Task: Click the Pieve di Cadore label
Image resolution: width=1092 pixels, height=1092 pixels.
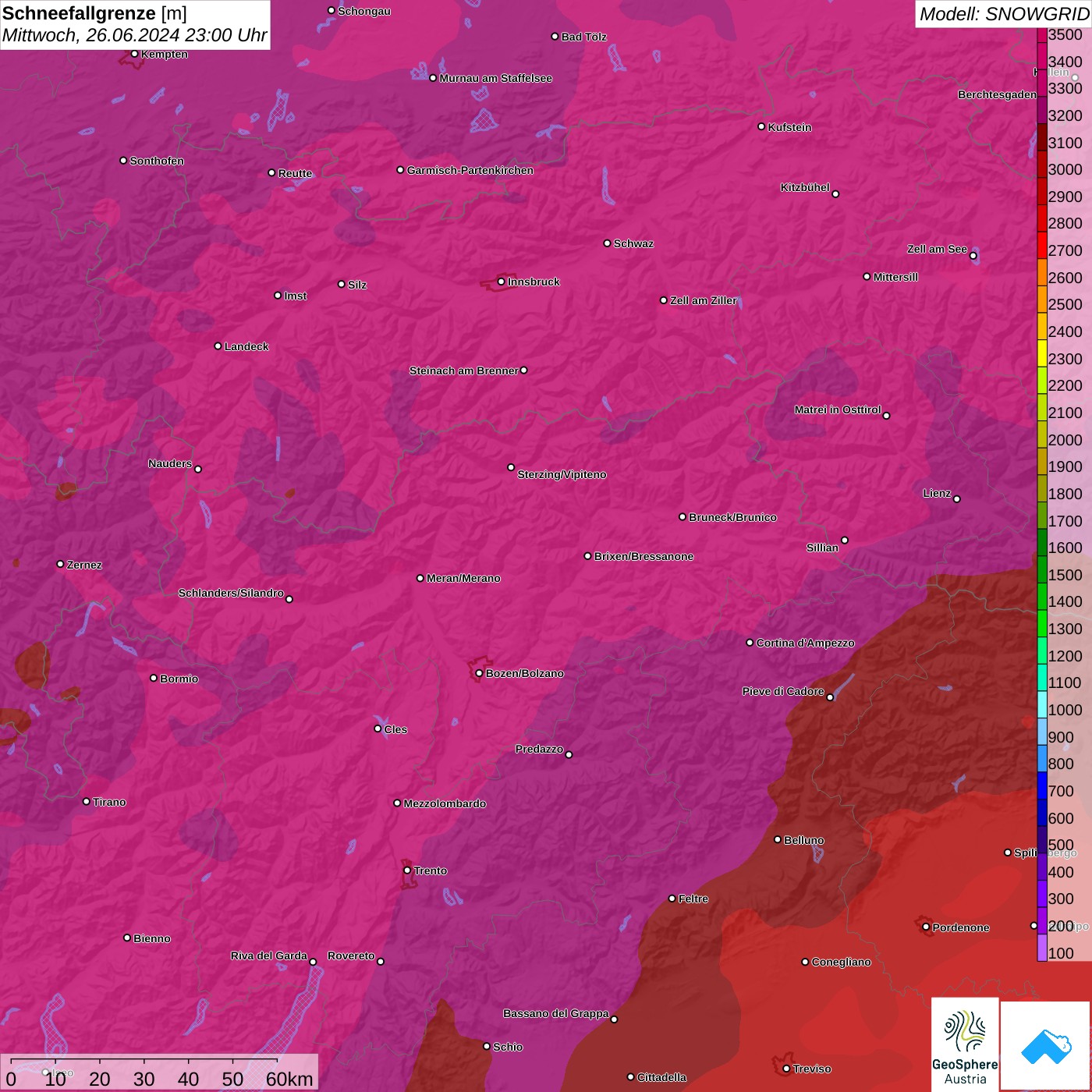Action: coord(783,691)
